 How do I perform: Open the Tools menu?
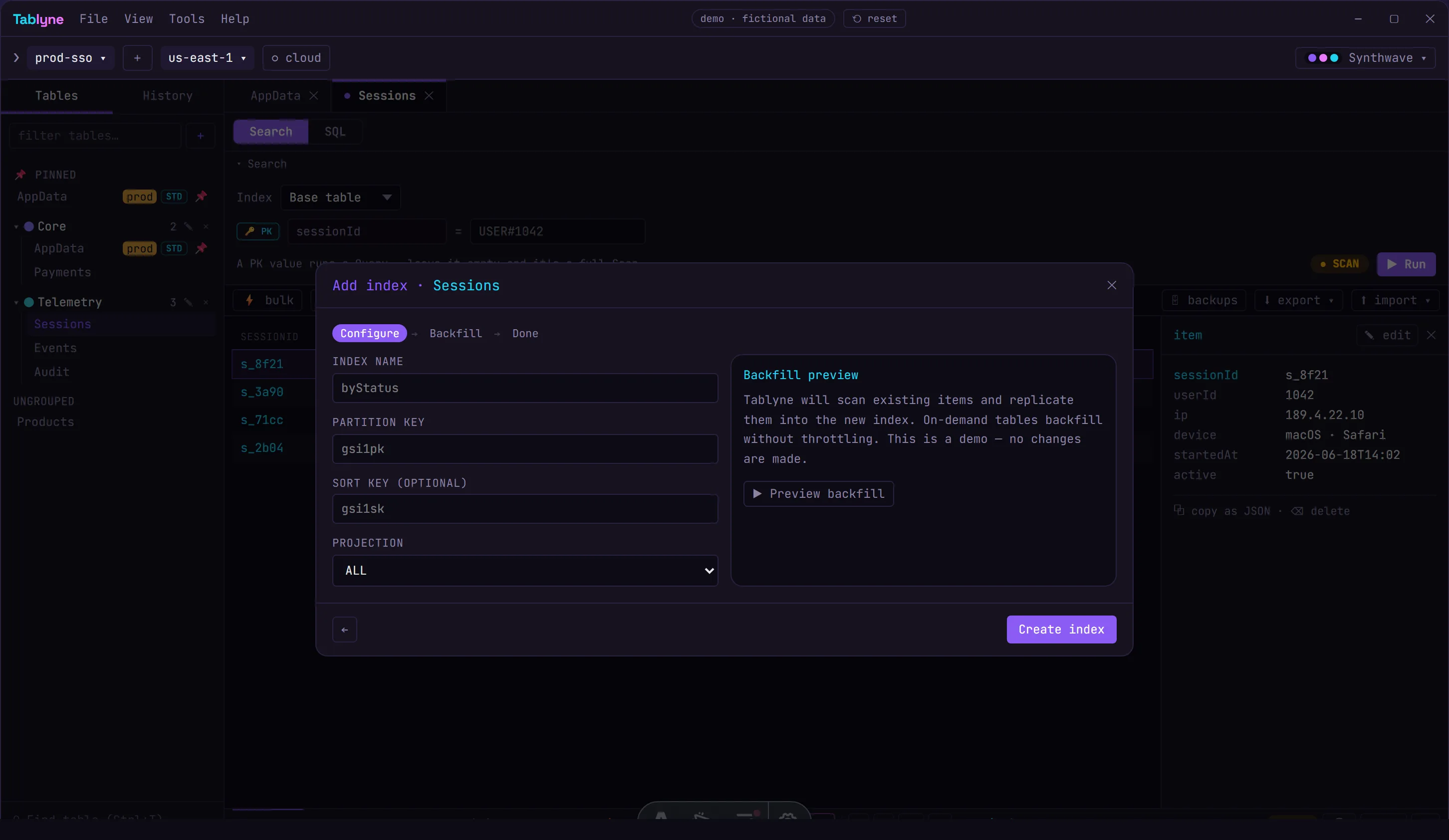[x=187, y=19]
